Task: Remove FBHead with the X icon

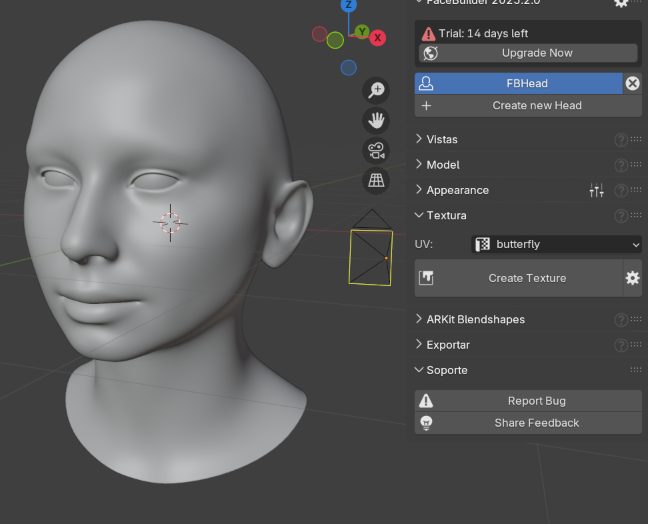Action: coord(632,84)
